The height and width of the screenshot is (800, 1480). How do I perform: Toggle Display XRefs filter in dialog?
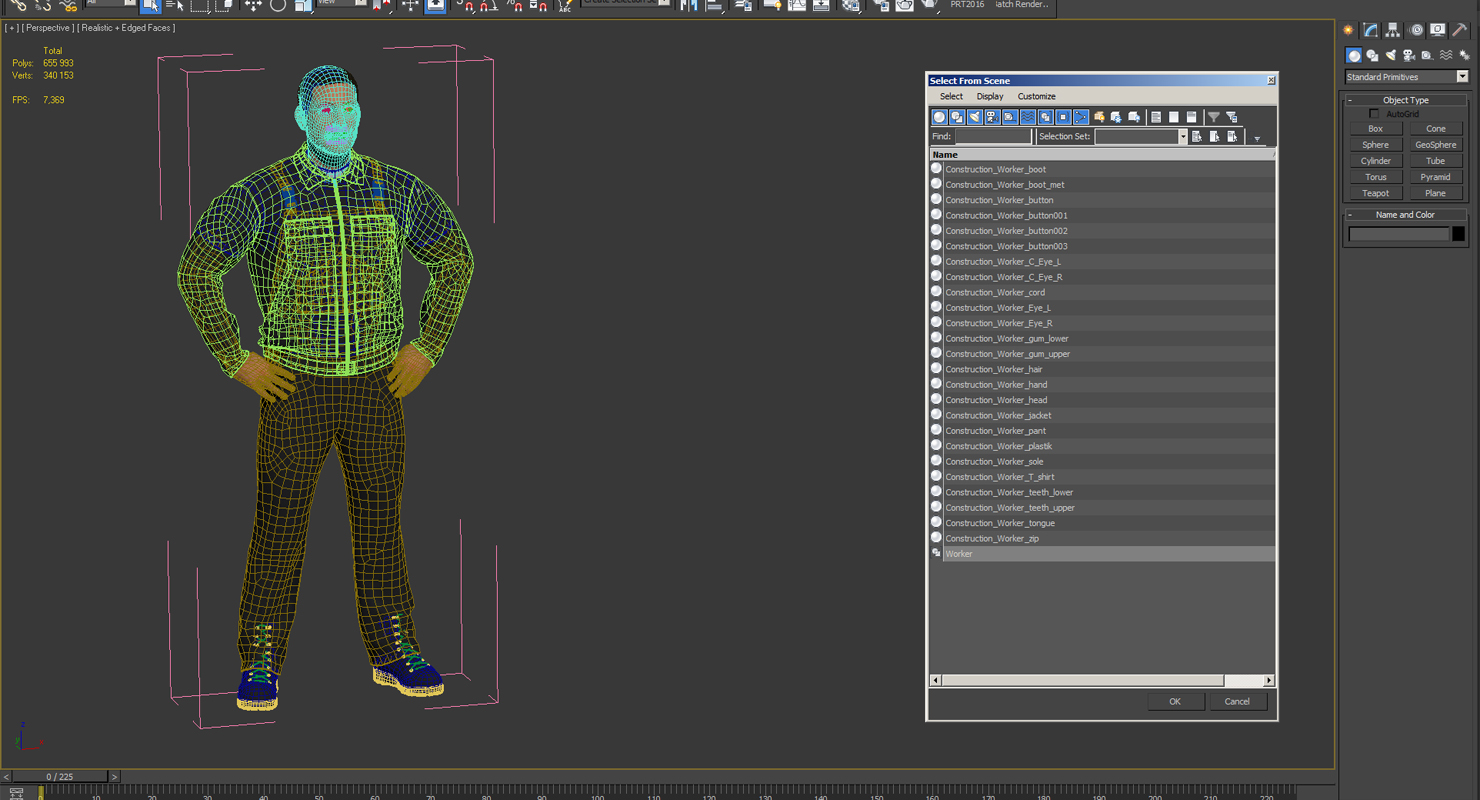[1063, 117]
